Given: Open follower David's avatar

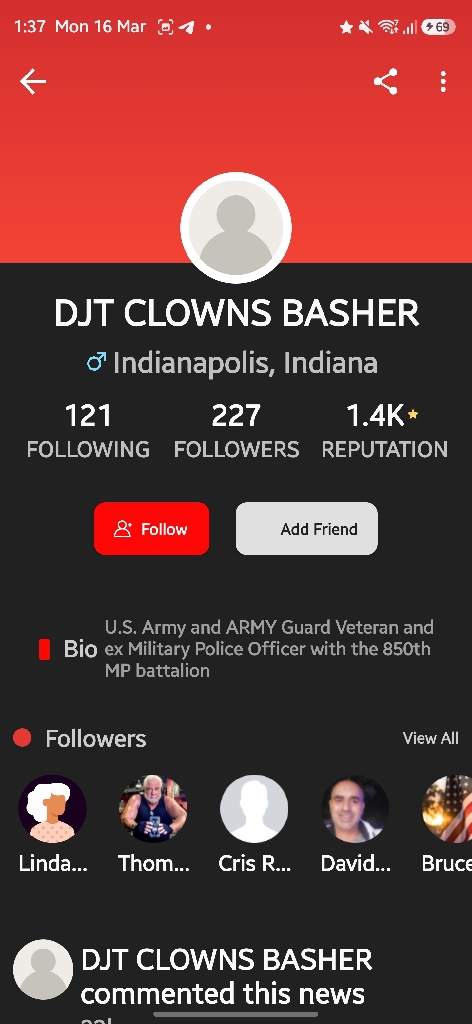Looking at the screenshot, I should 355,809.
